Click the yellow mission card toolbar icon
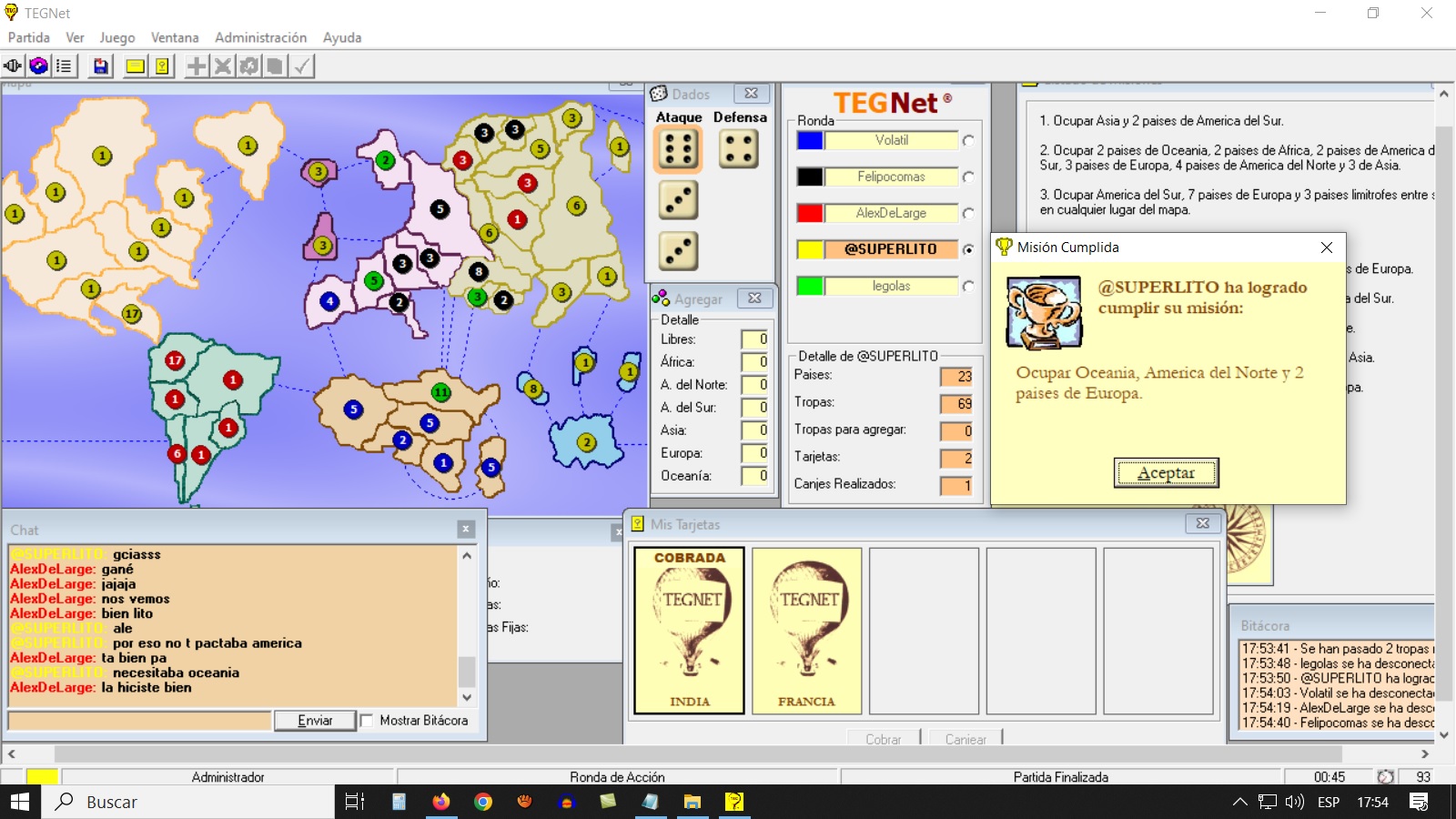Screen dimensions: 1456x819 tap(135, 66)
